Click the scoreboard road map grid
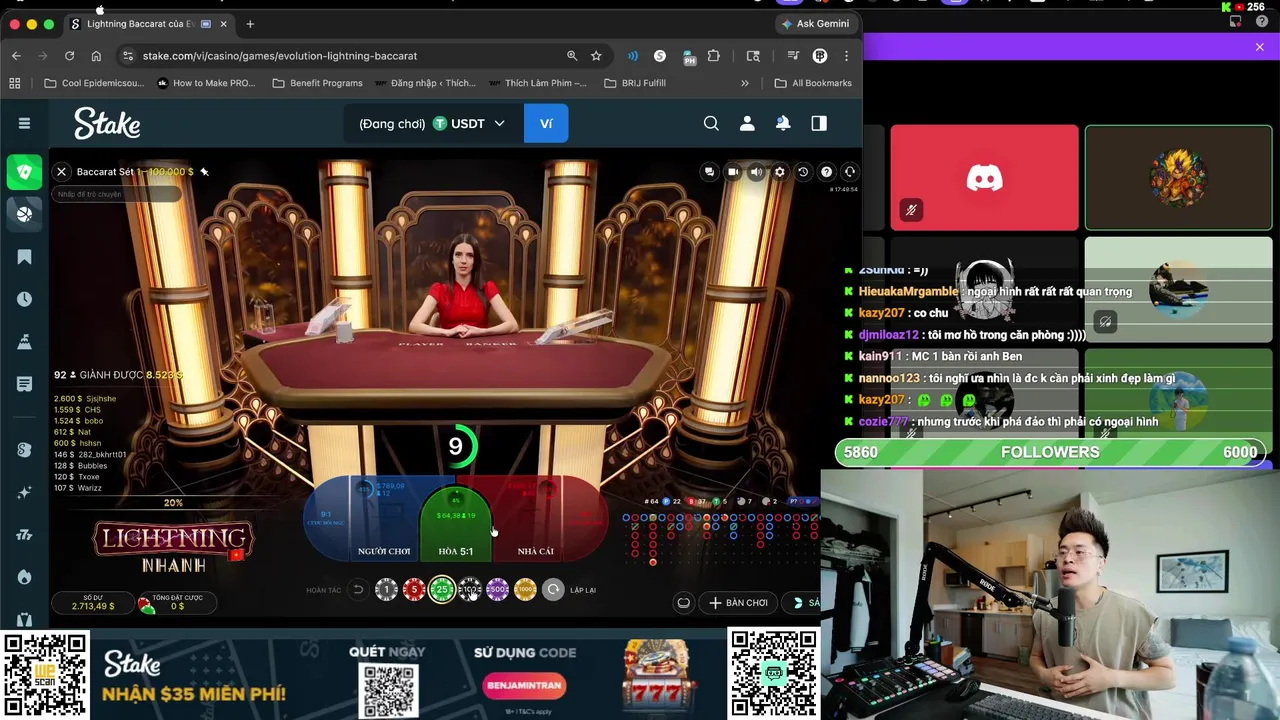 tap(720, 538)
